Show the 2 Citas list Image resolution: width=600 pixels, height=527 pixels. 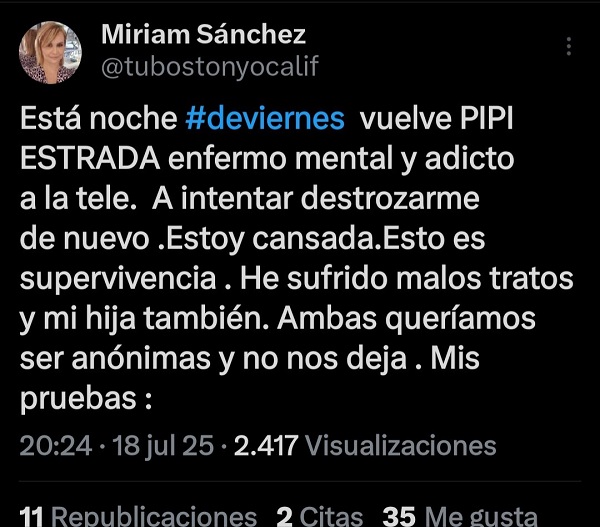tap(320, 516)
